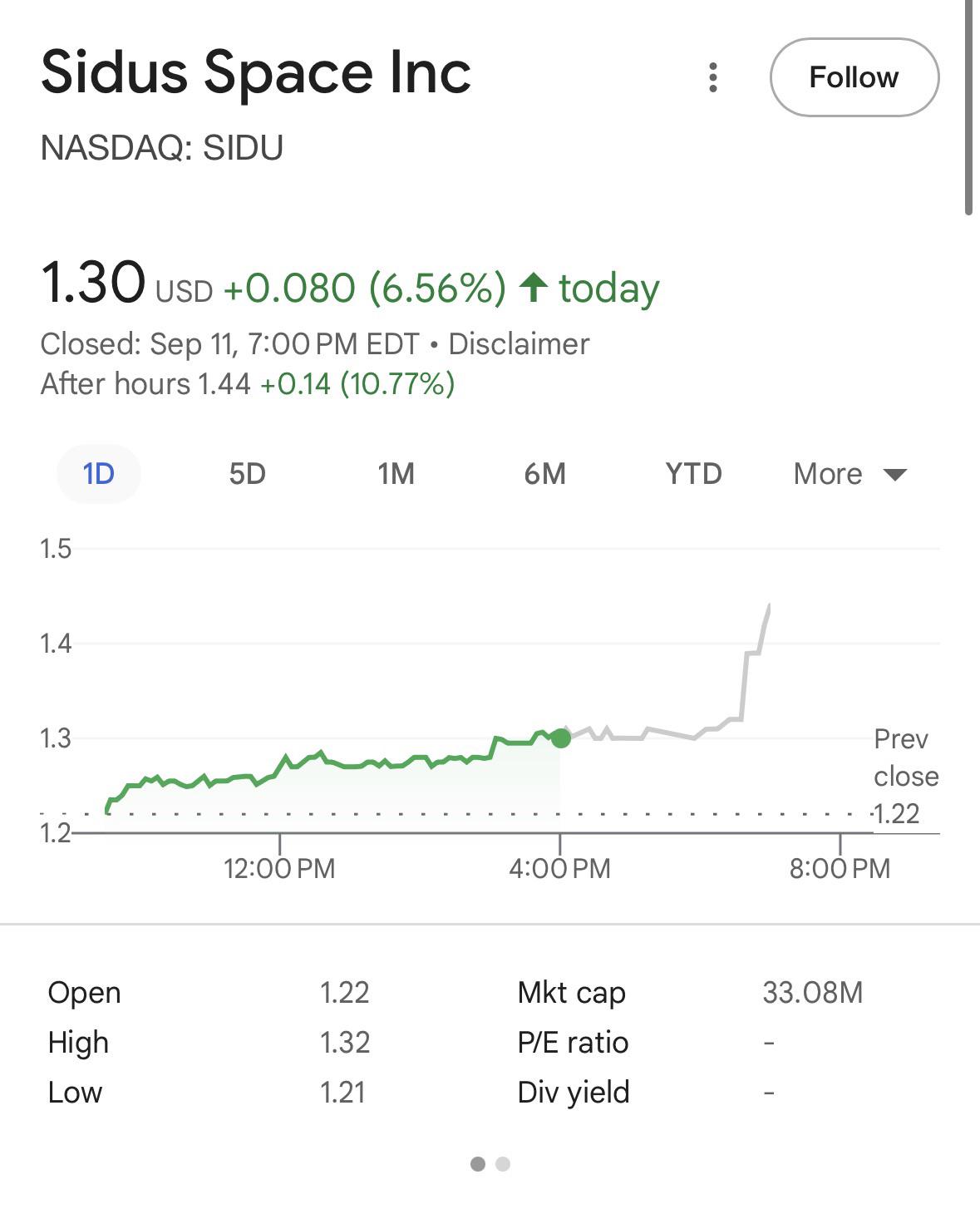
Task: Open the three-dot more options menu
Action: pos(712,77)
